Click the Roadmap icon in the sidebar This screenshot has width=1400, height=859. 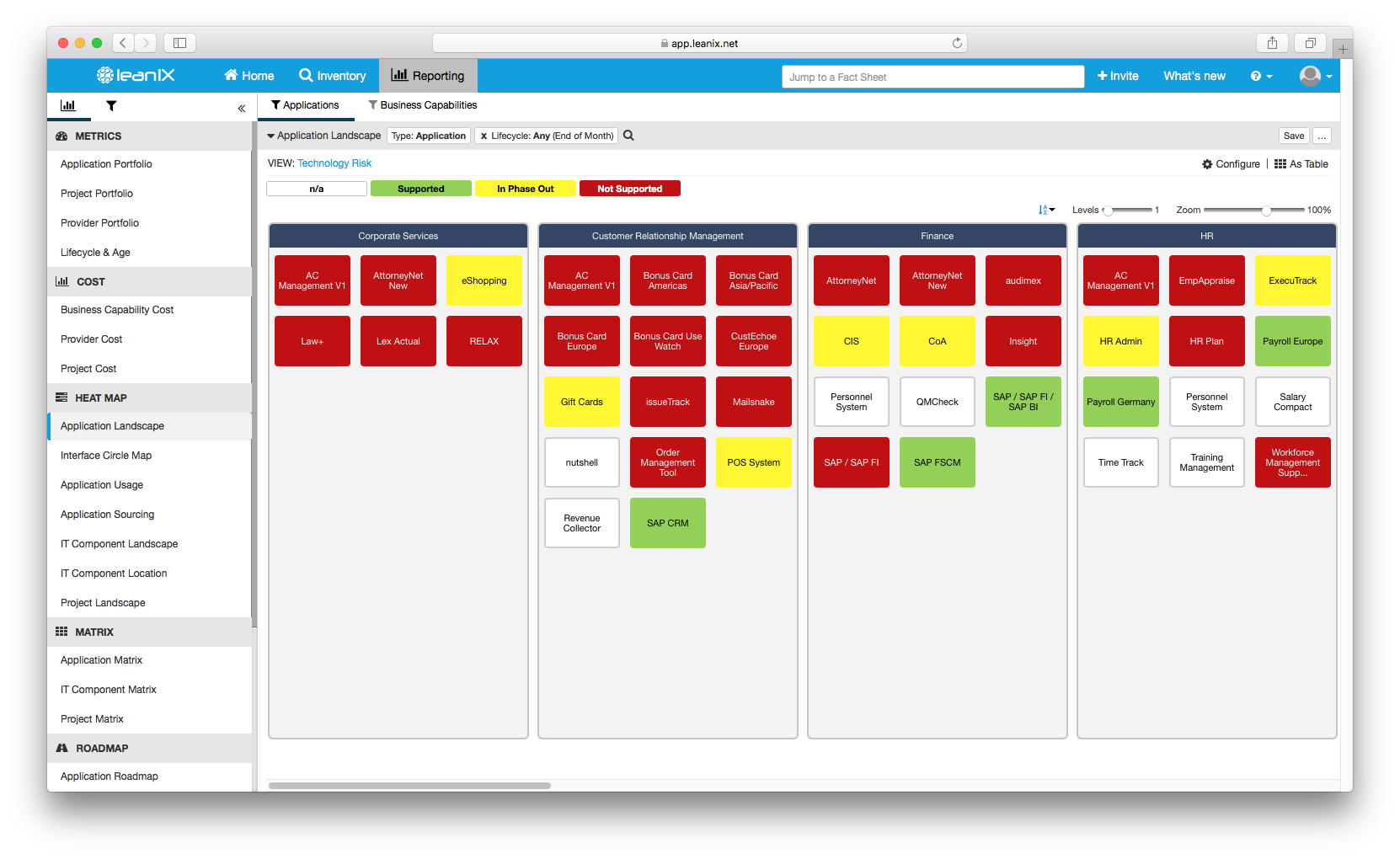pyautogui.click(x=61, y=747)
